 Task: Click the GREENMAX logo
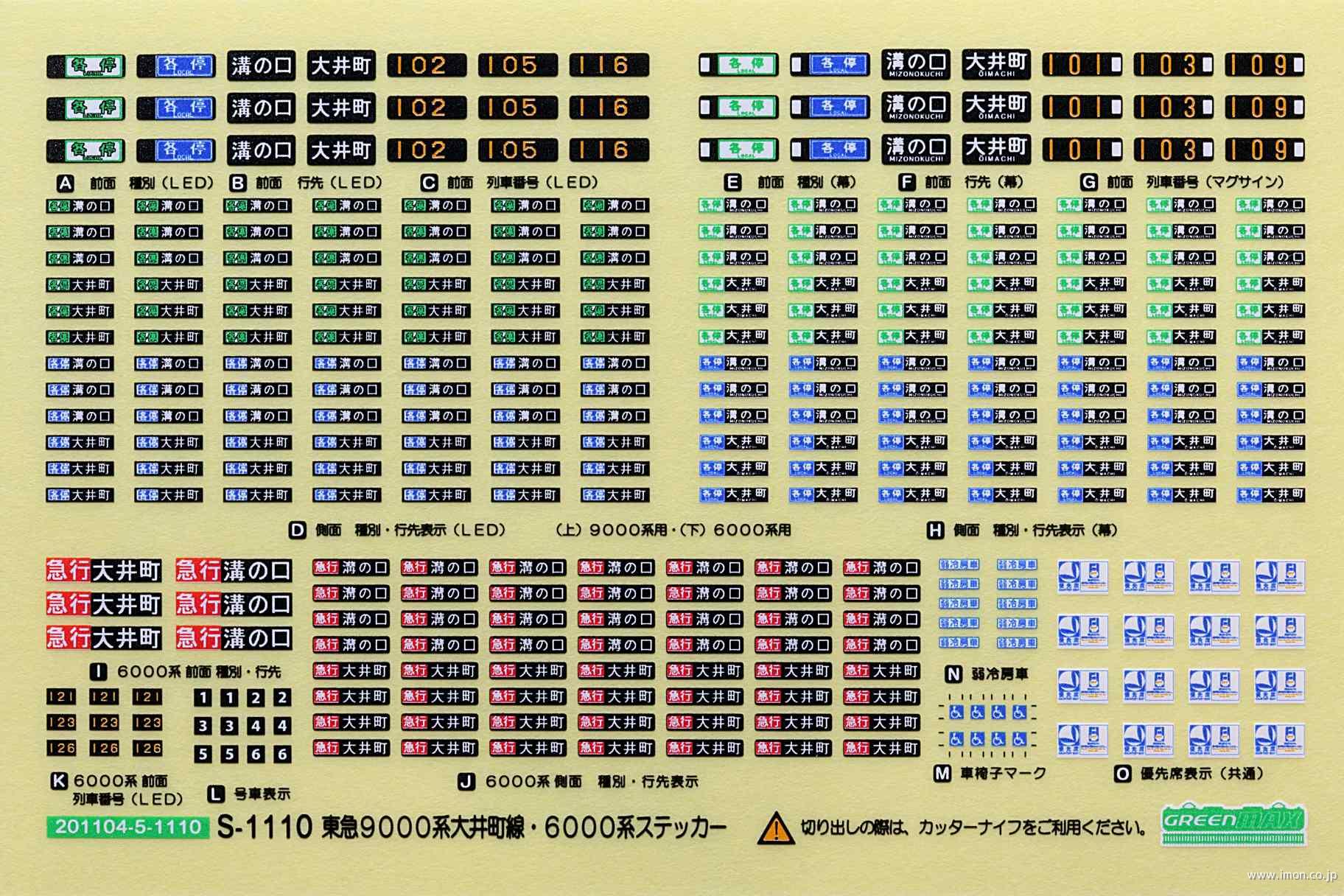click(x=1233, y=824)
